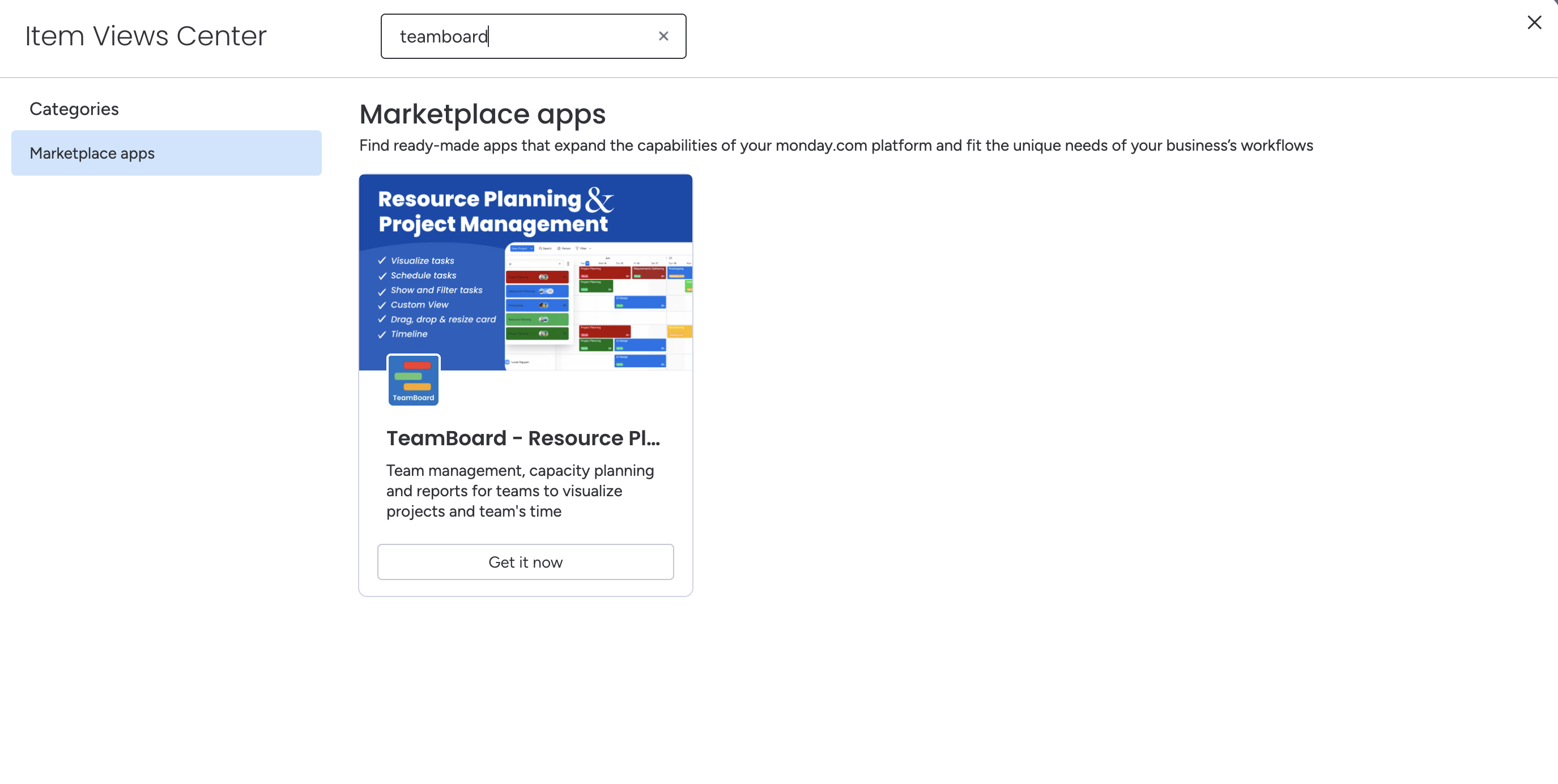Click the Schedule tasks checkmark
Viewport: 1558px width, 784px height.
click(382, 276)
